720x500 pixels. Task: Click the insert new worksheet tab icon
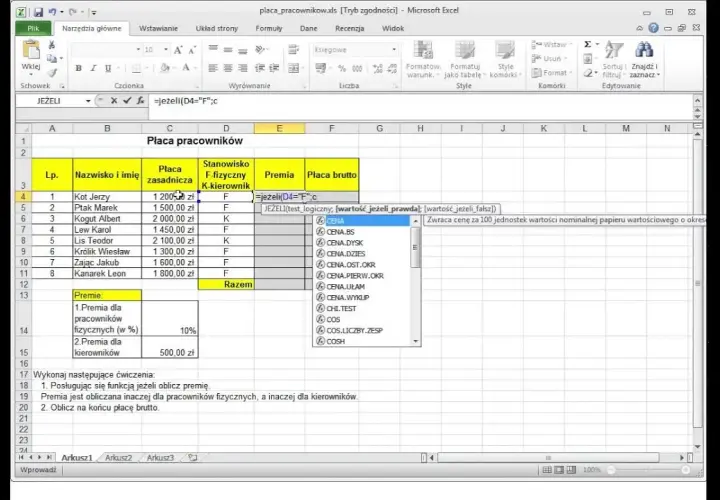point(193,458)
